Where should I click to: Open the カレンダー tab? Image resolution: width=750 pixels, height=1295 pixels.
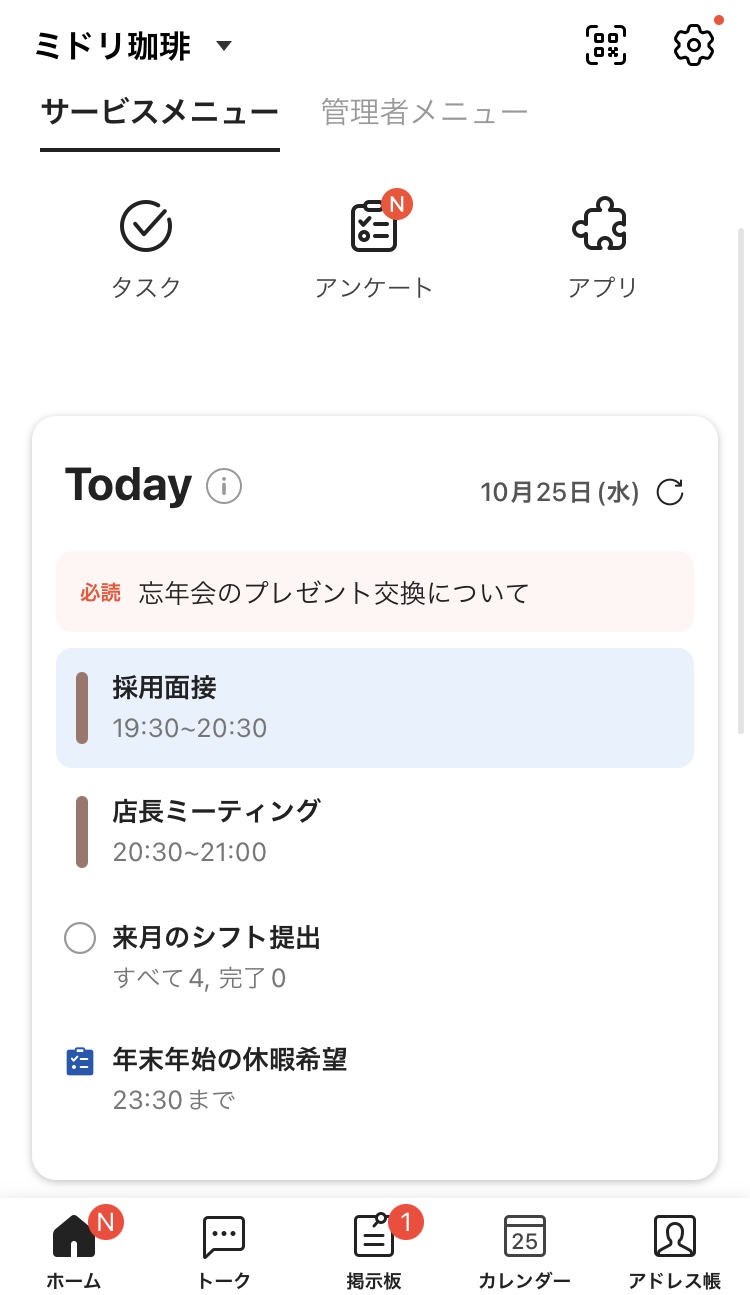point(524,1250)
